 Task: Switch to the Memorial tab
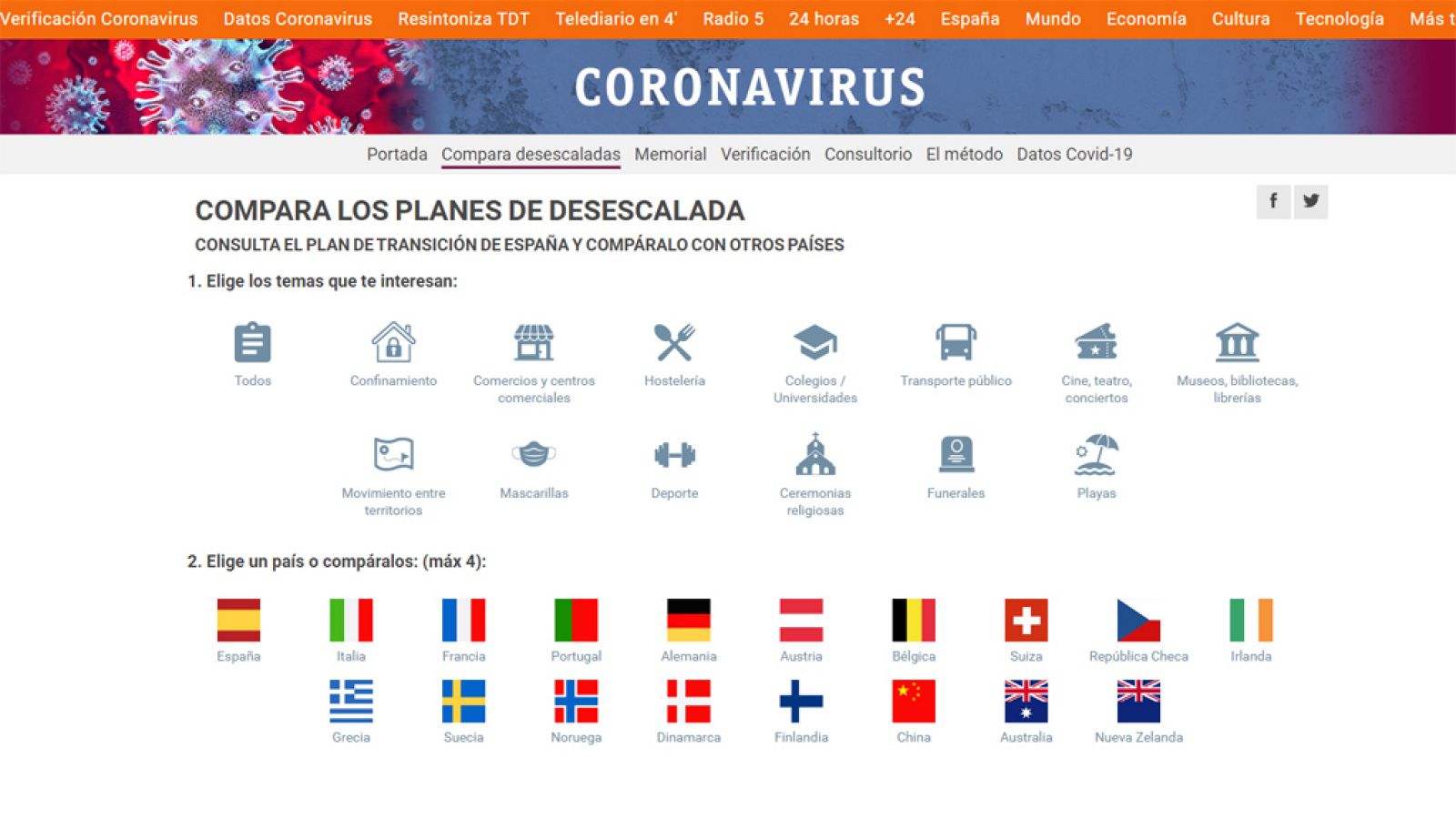[x=671, y=154]
